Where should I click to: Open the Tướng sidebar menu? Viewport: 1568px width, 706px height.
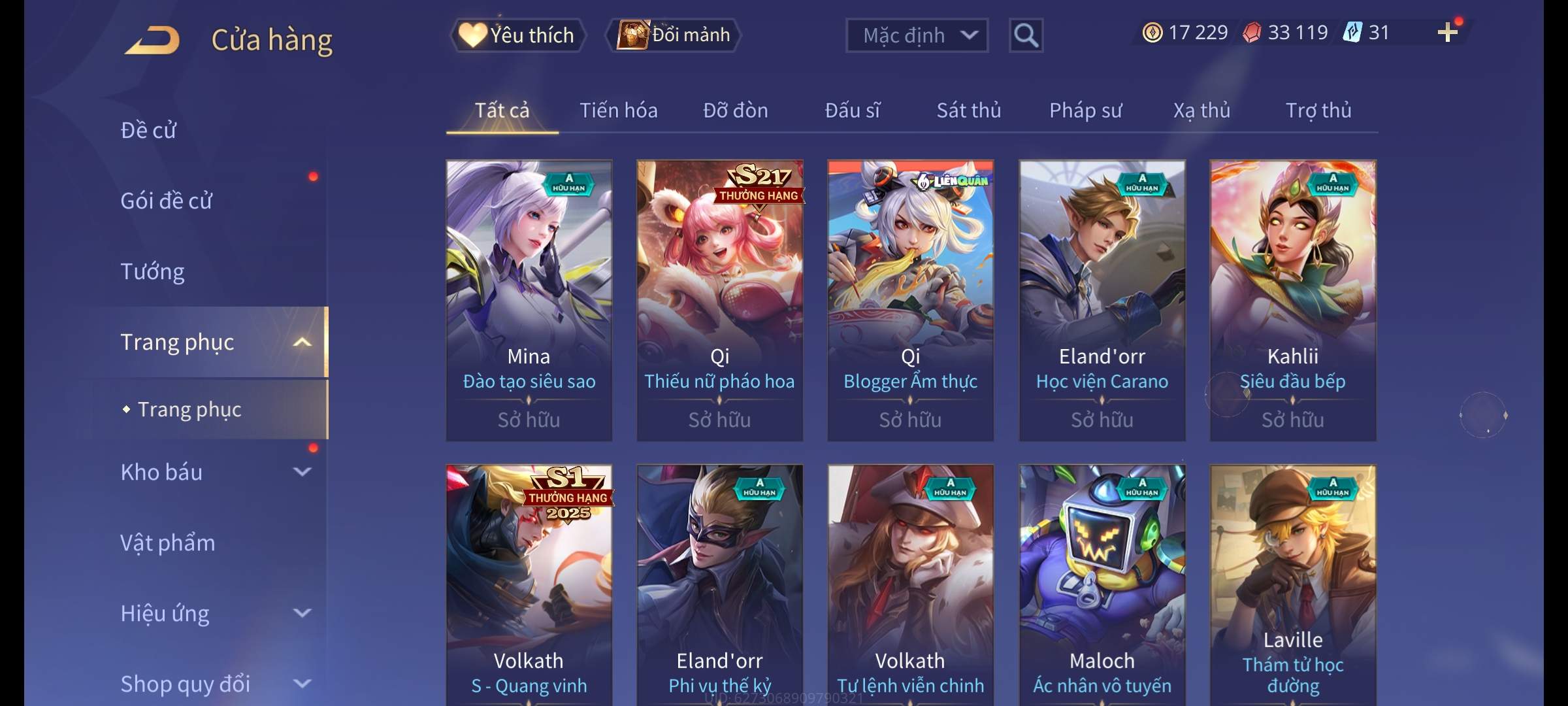[152, 271]
